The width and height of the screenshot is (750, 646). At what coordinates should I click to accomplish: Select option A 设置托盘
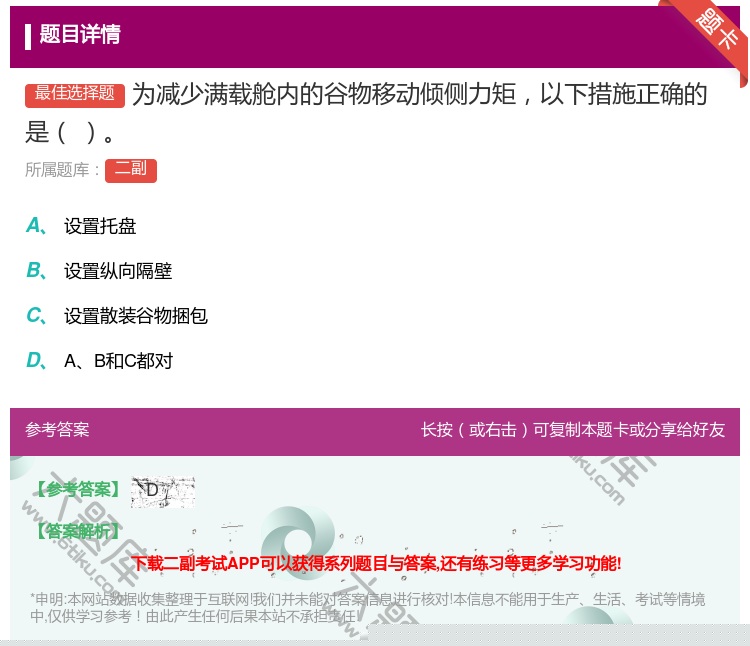(81, 226)
